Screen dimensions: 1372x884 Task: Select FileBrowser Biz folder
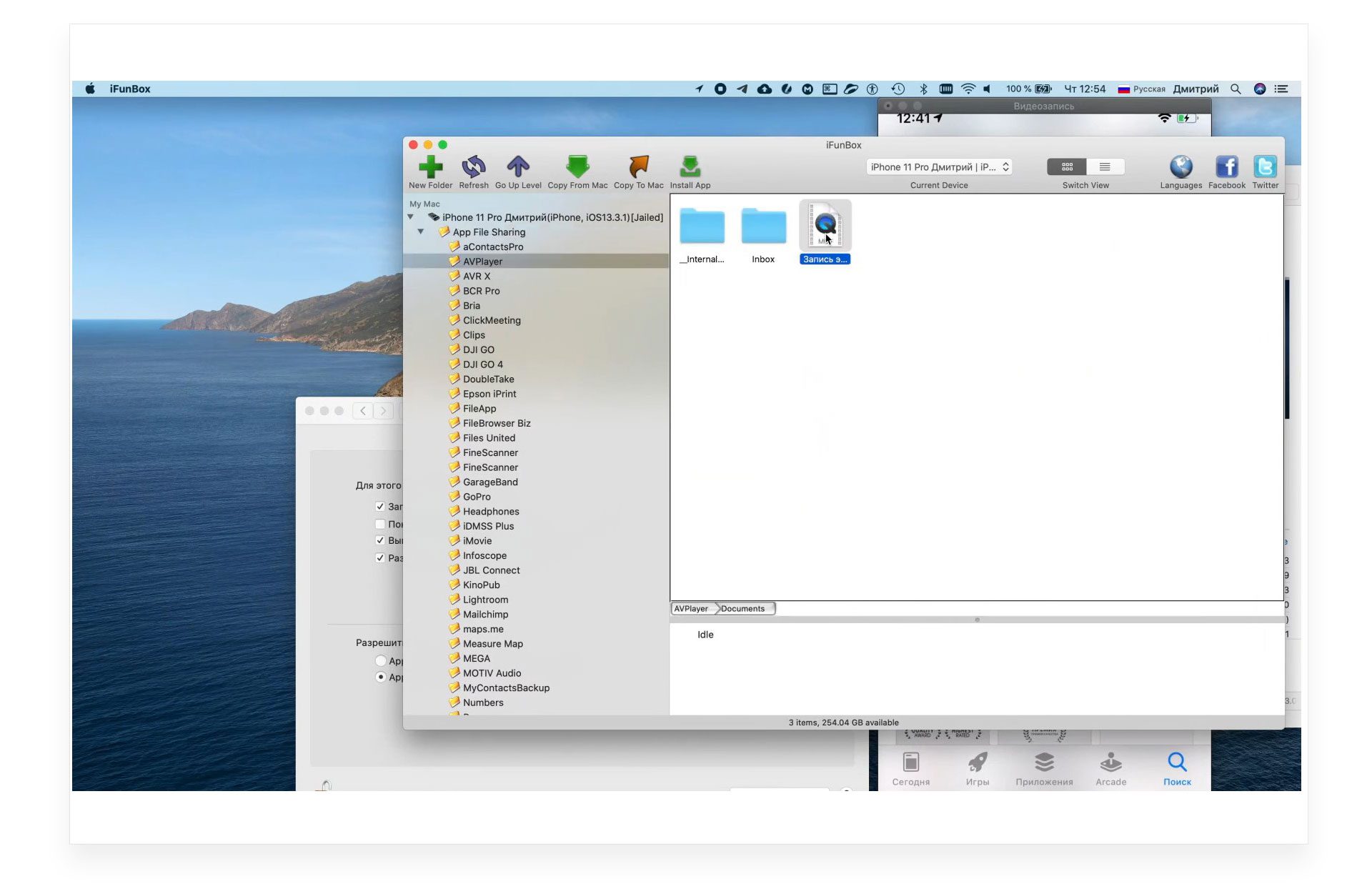pos(496,423)
